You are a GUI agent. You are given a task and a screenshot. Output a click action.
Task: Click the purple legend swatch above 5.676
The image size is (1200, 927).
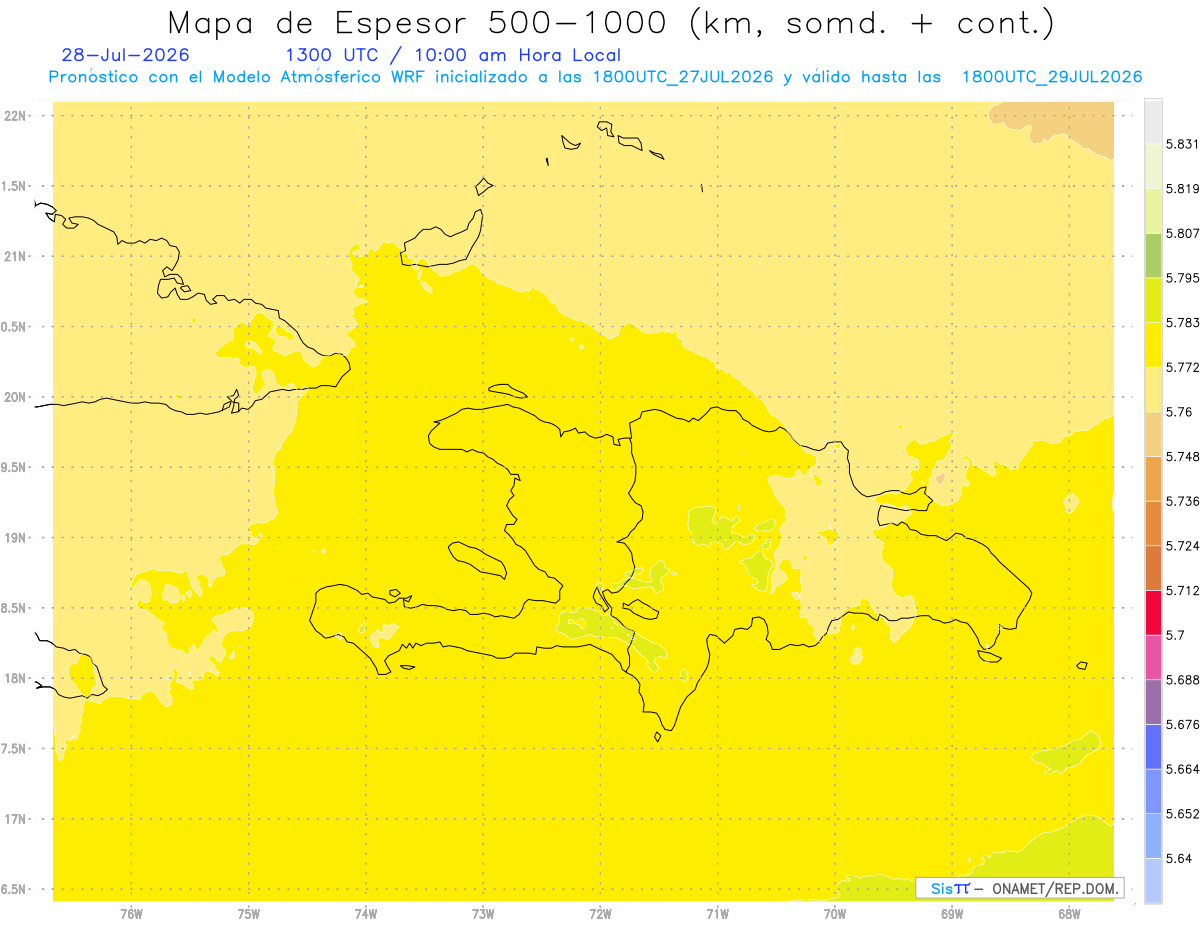point(1153,701)
